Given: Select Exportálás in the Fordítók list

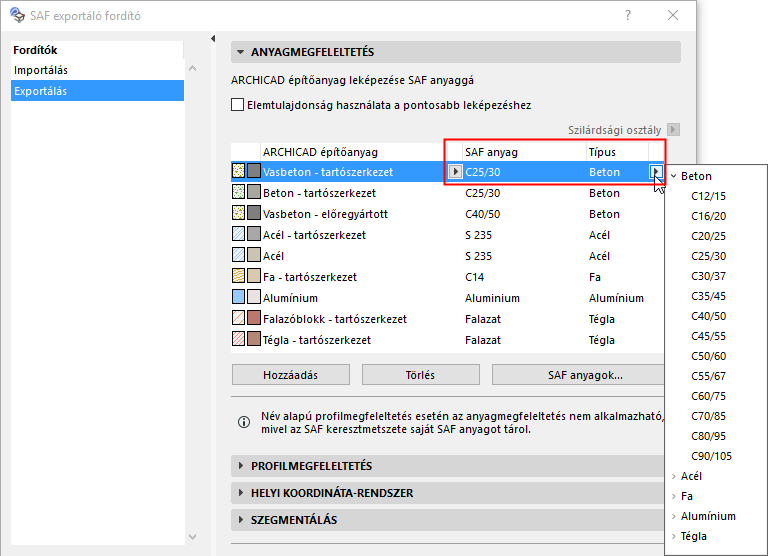Looking at the screenshot, I should pyautogui.click(x=97, y=91).
